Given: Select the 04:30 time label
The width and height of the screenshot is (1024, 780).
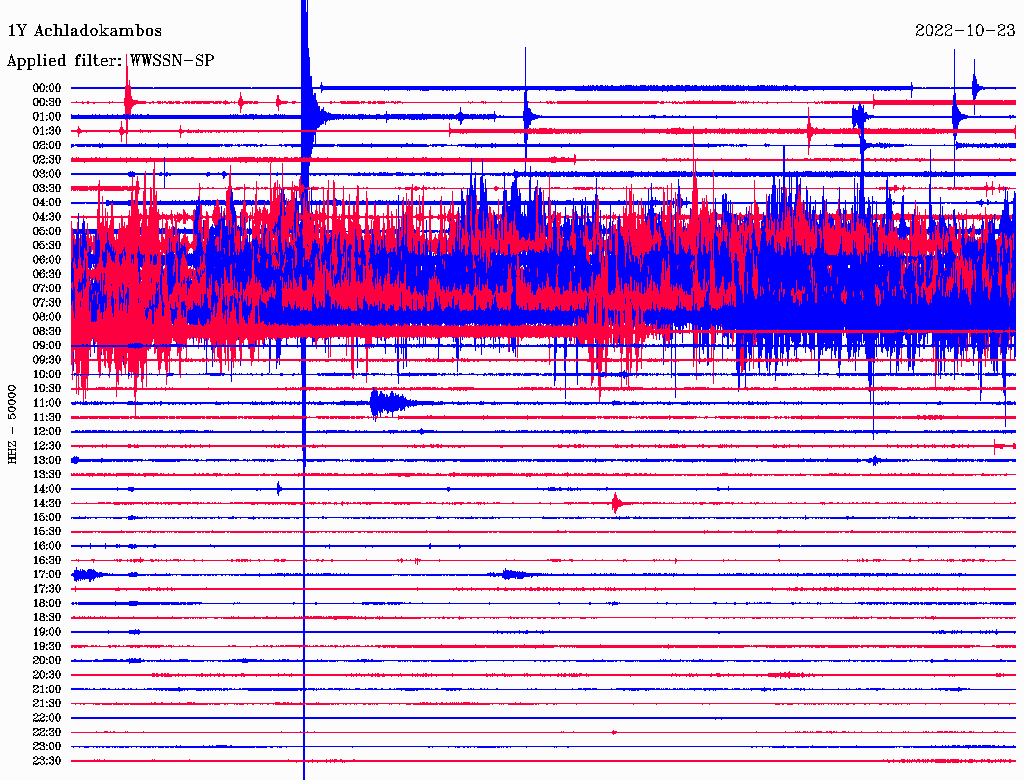Looking at the screenshot, I should pos(47,217).
